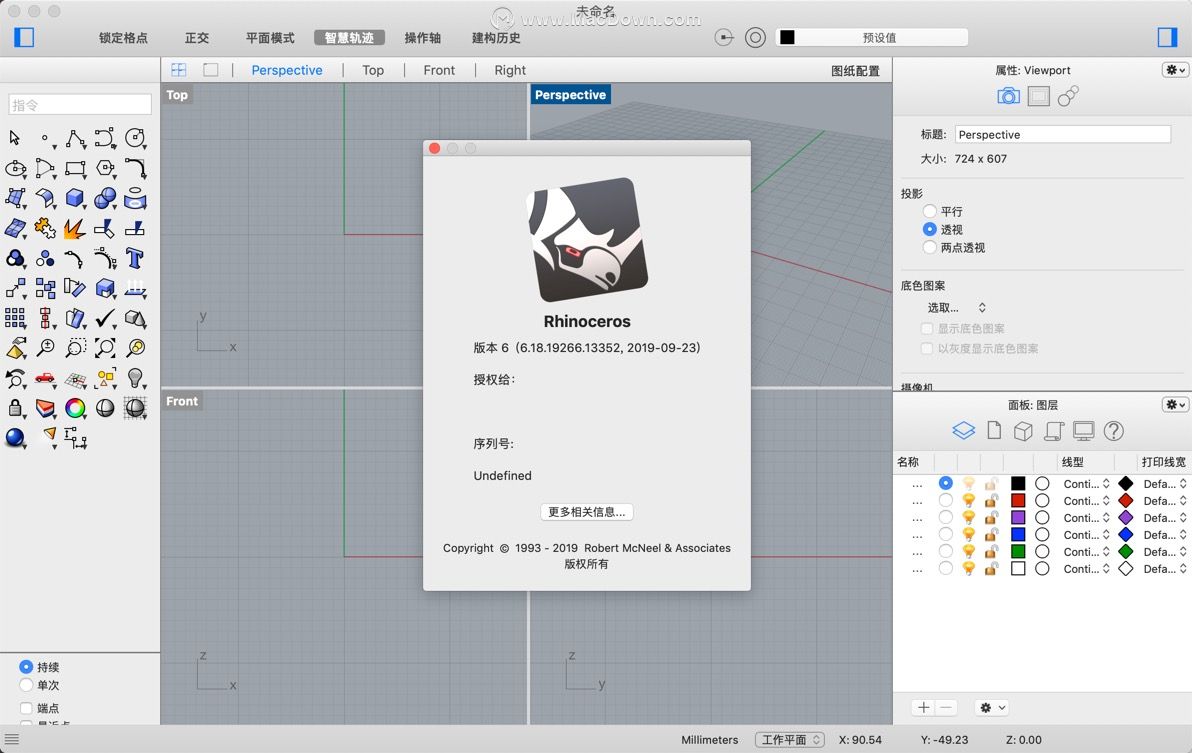Switch to the Front viewport tab
The height and width of the screenshot is (753, 1192).
tap(439, 70)
